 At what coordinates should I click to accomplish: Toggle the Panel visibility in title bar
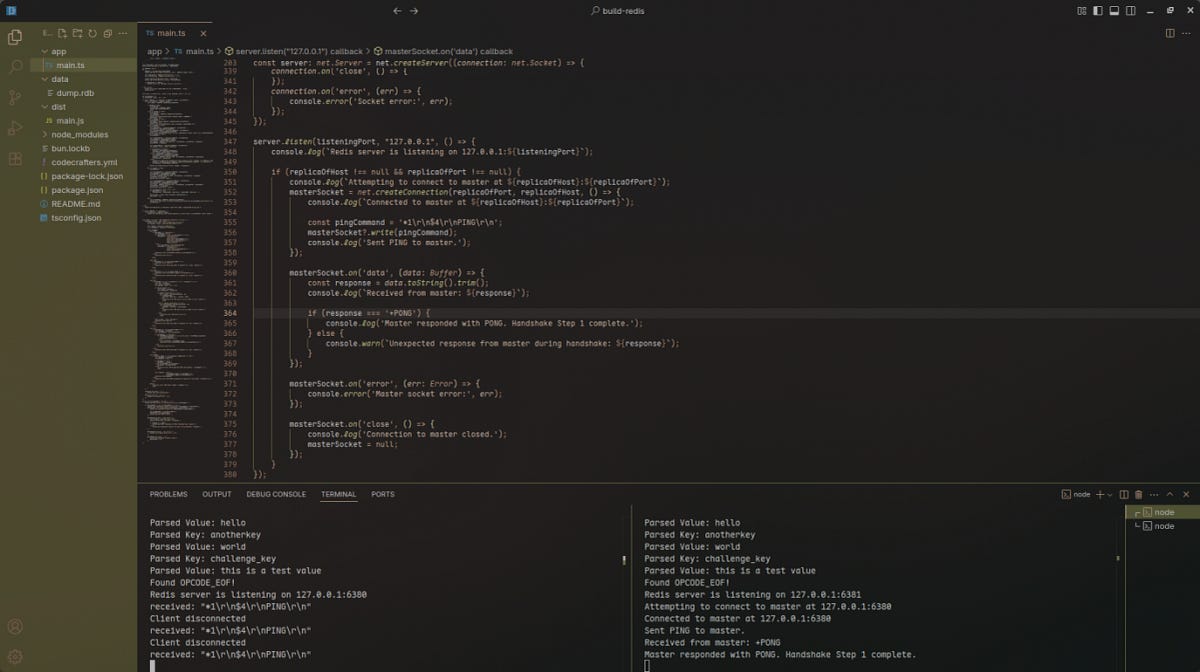[1113, 10]
